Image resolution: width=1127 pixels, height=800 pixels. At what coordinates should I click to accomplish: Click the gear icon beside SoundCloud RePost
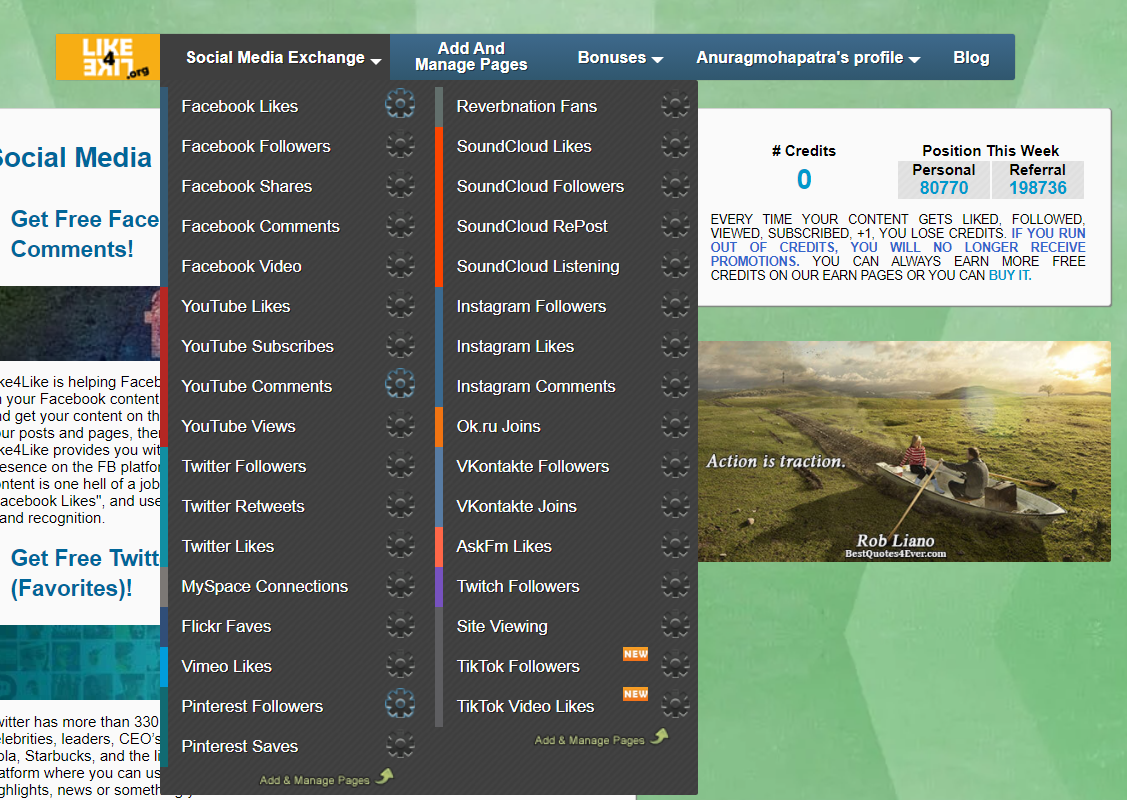(x=676, y=226)
